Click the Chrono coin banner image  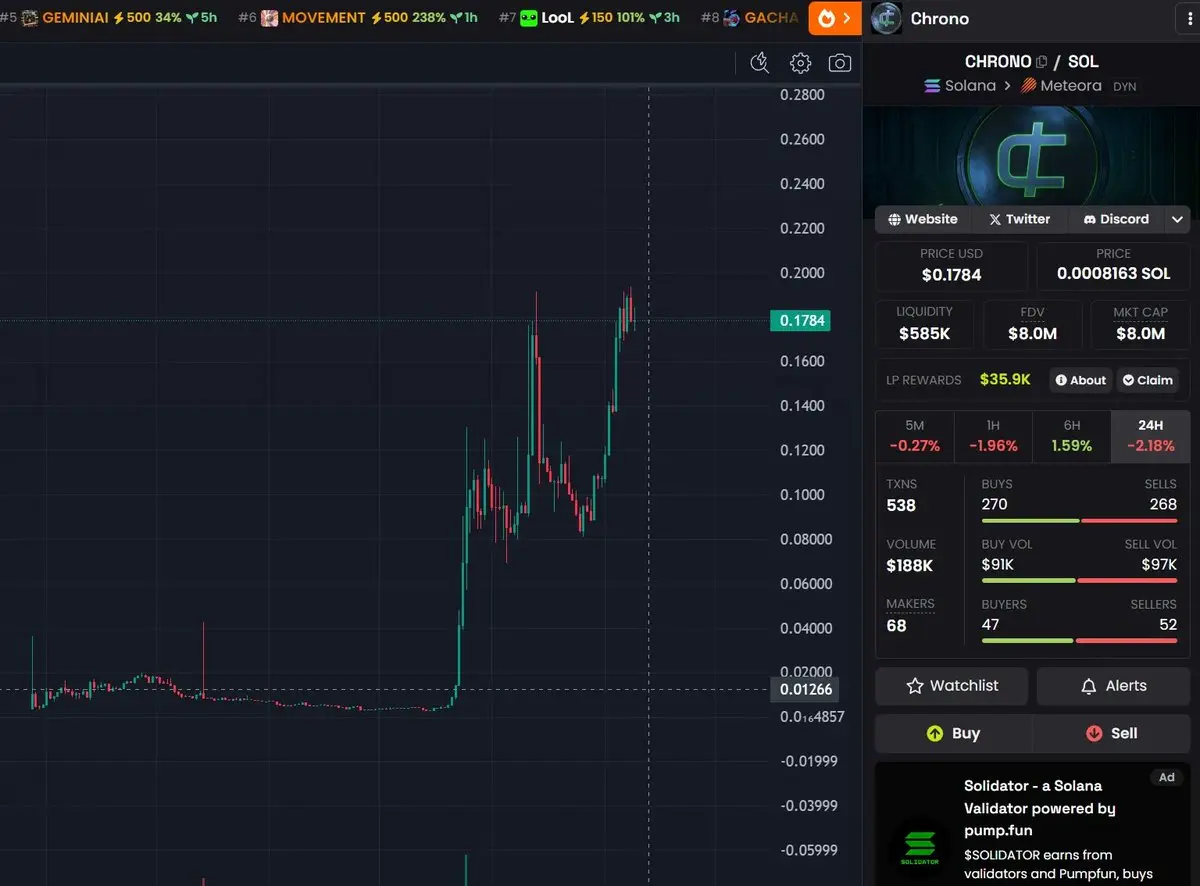[1031, 154]
